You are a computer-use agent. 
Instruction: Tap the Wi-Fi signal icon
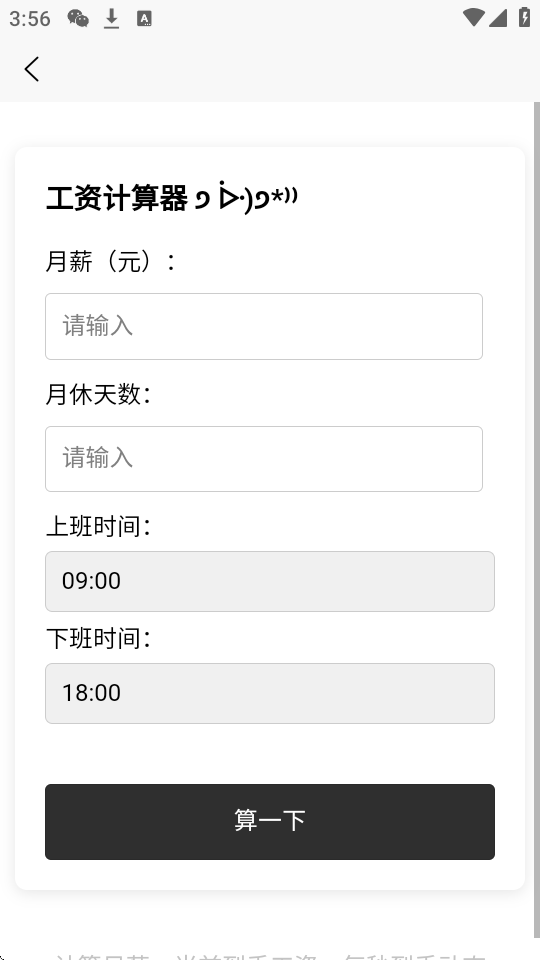(473, 17)
